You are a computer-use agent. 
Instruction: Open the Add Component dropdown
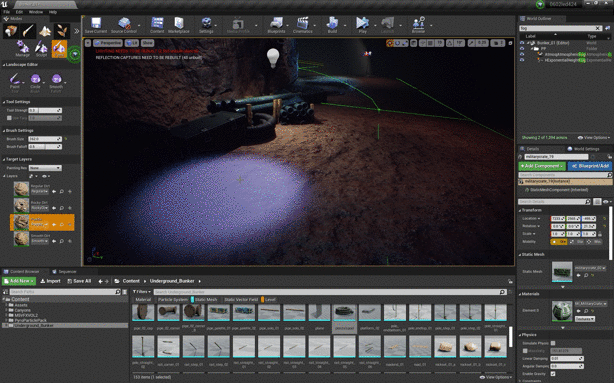coord(542,166)
